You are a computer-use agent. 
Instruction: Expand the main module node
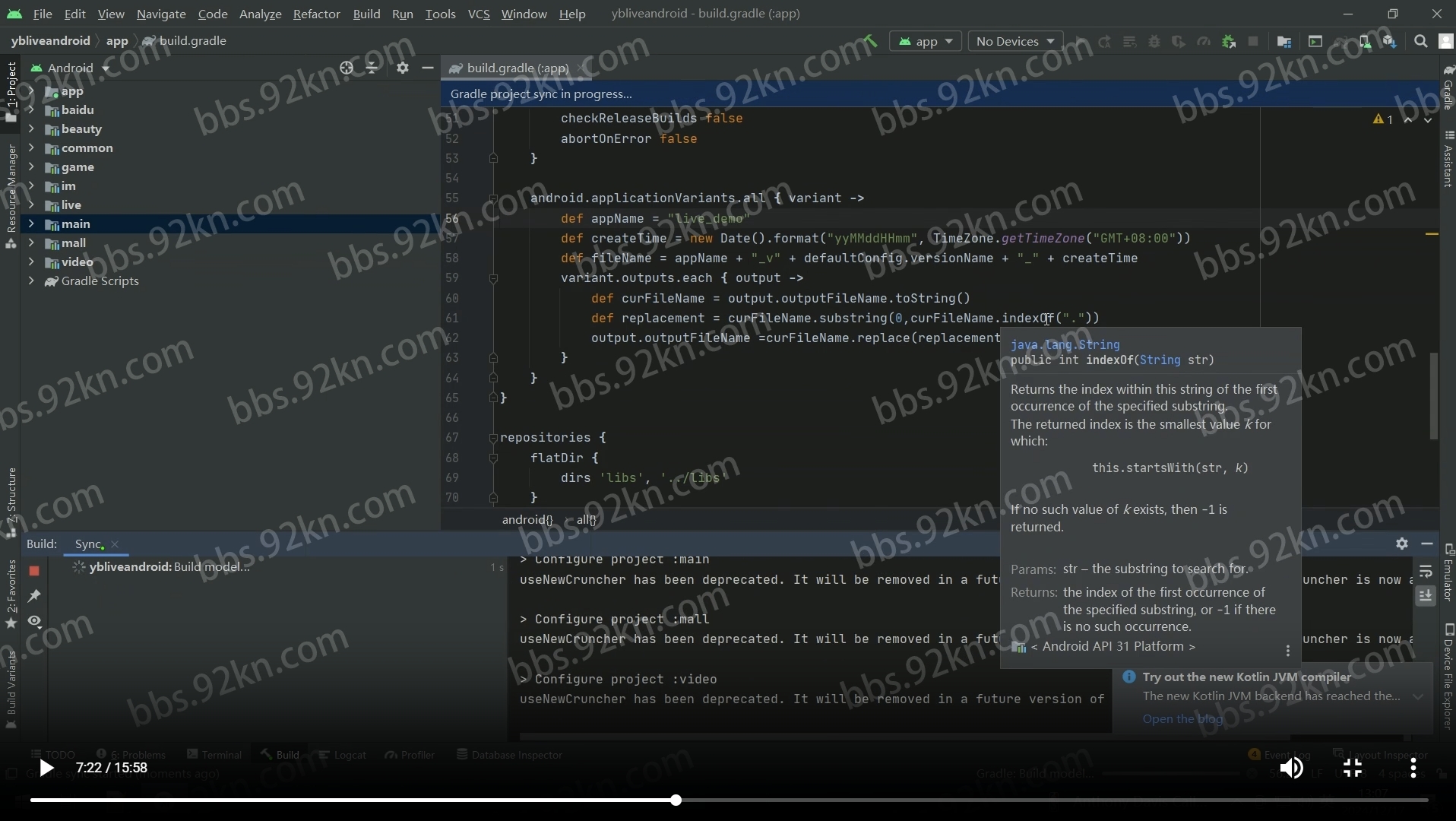(x=31, y=224)
